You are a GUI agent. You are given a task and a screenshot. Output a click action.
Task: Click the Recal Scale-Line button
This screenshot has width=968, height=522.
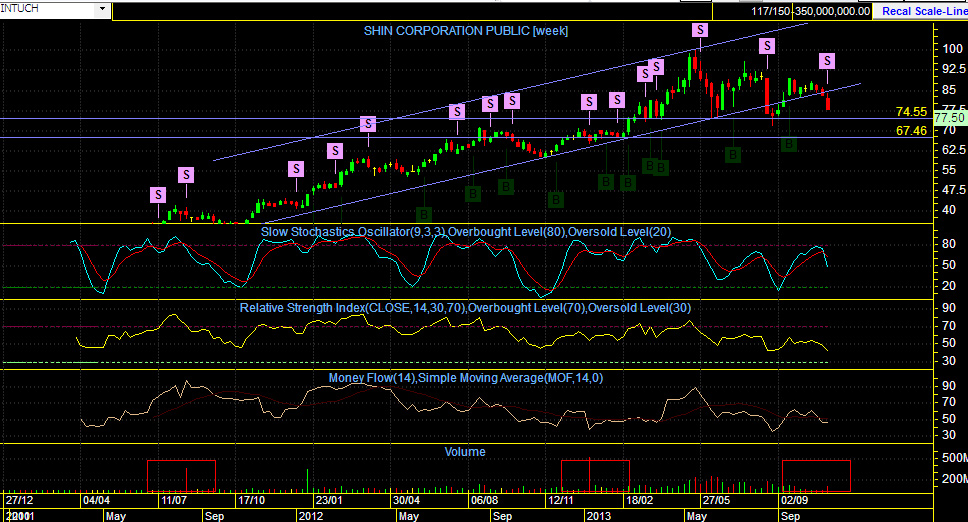(920, 11)
